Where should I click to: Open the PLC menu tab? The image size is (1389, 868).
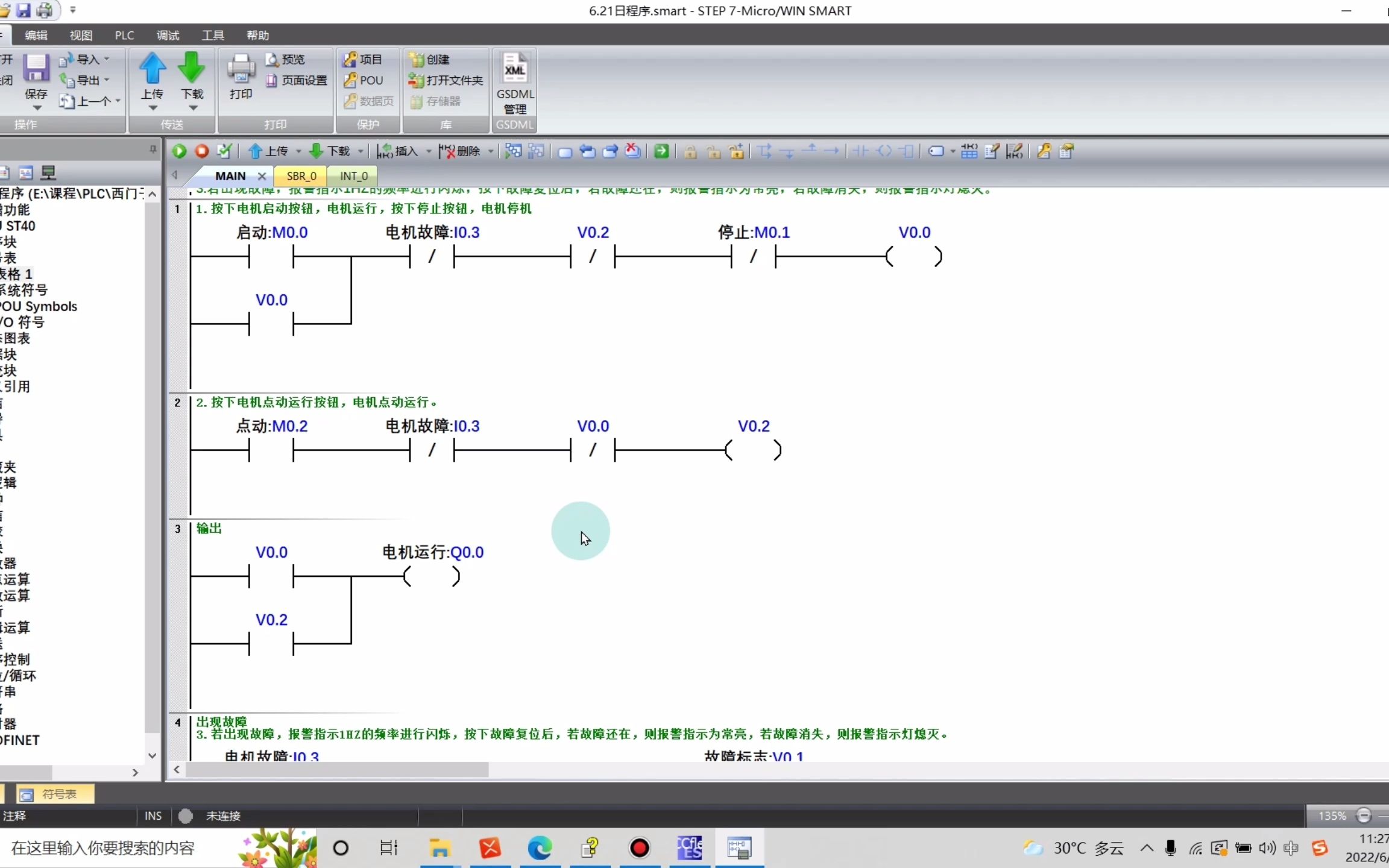124,36
